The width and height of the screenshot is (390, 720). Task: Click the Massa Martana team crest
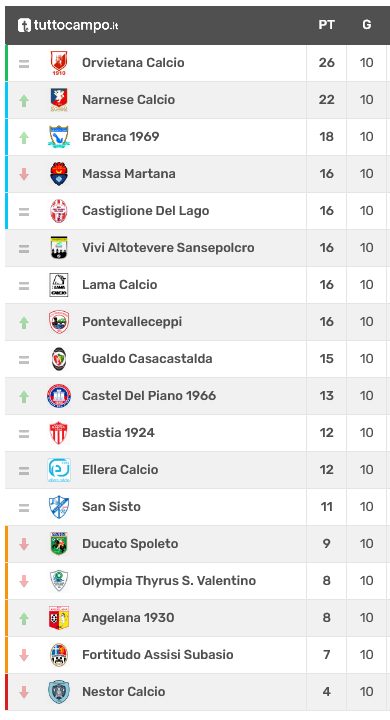59,174
